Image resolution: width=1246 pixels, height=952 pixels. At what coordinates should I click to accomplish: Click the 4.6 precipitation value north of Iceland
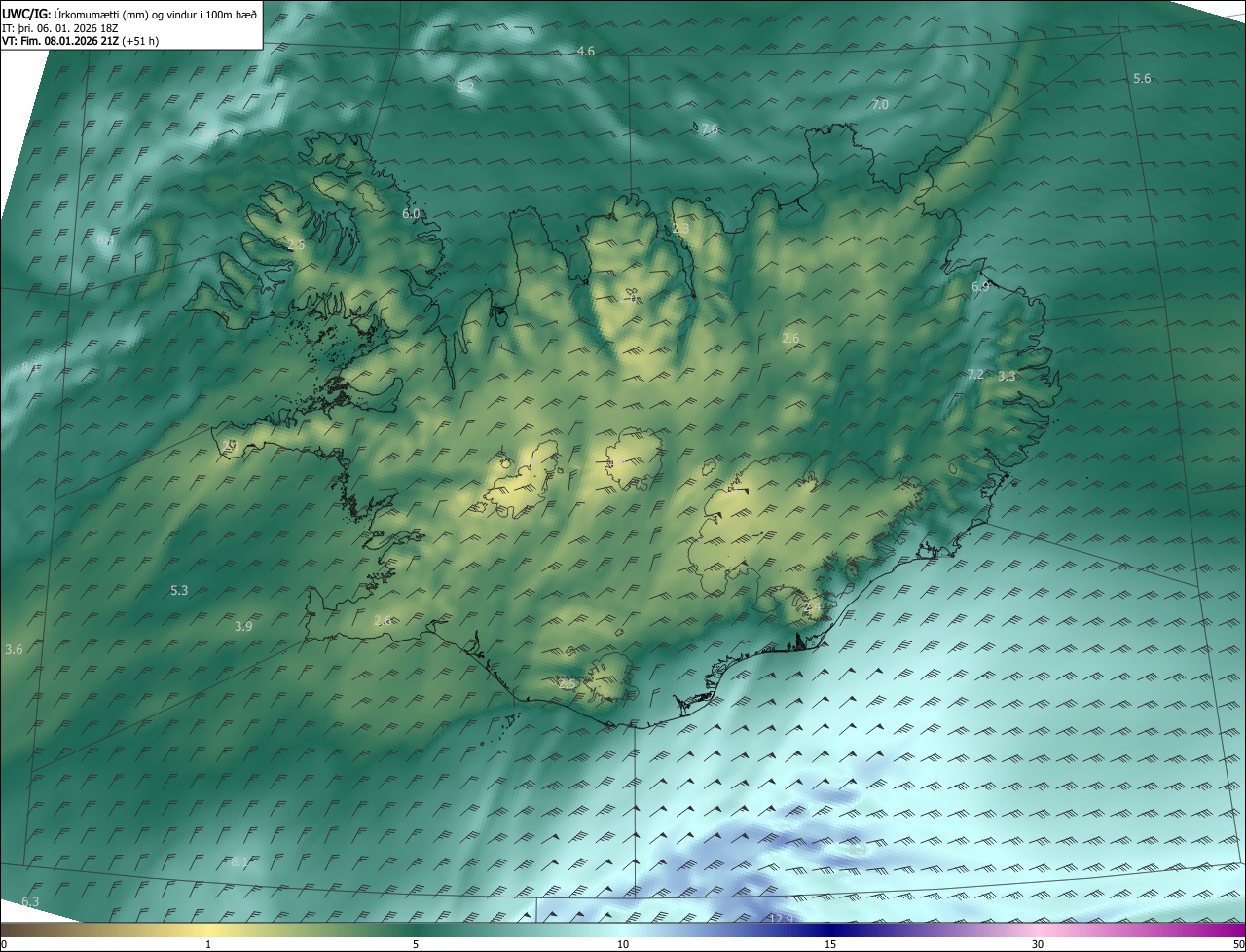point(586,51)
